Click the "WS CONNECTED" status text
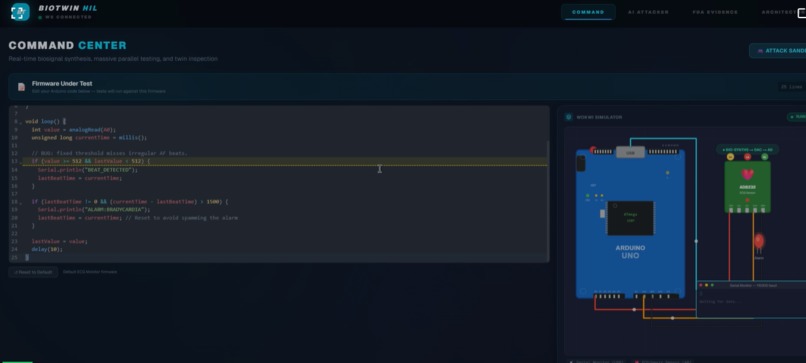This screenshot has width=806, height=363. (x=68, y=17)
